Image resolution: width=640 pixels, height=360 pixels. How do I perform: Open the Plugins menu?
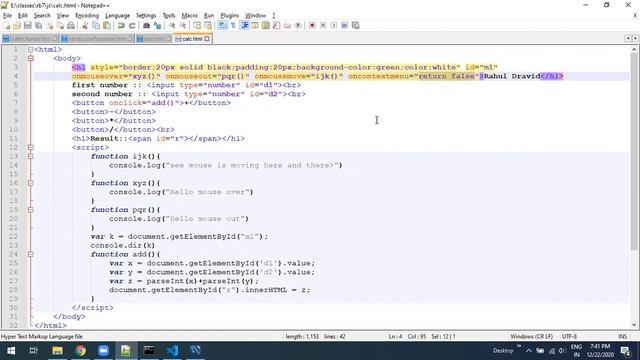229,16
